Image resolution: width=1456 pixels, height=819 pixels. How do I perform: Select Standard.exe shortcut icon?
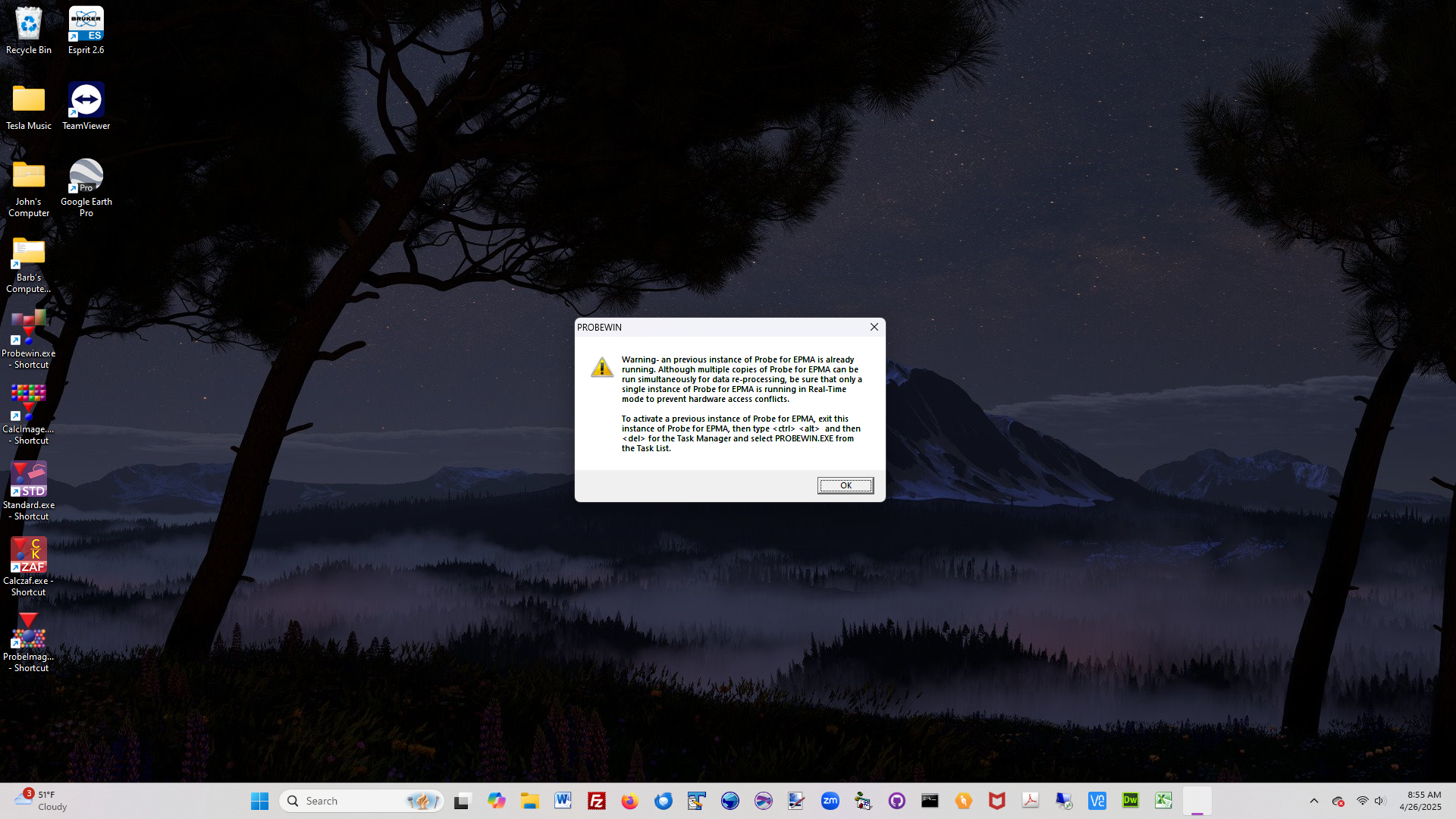click(29, 479)
